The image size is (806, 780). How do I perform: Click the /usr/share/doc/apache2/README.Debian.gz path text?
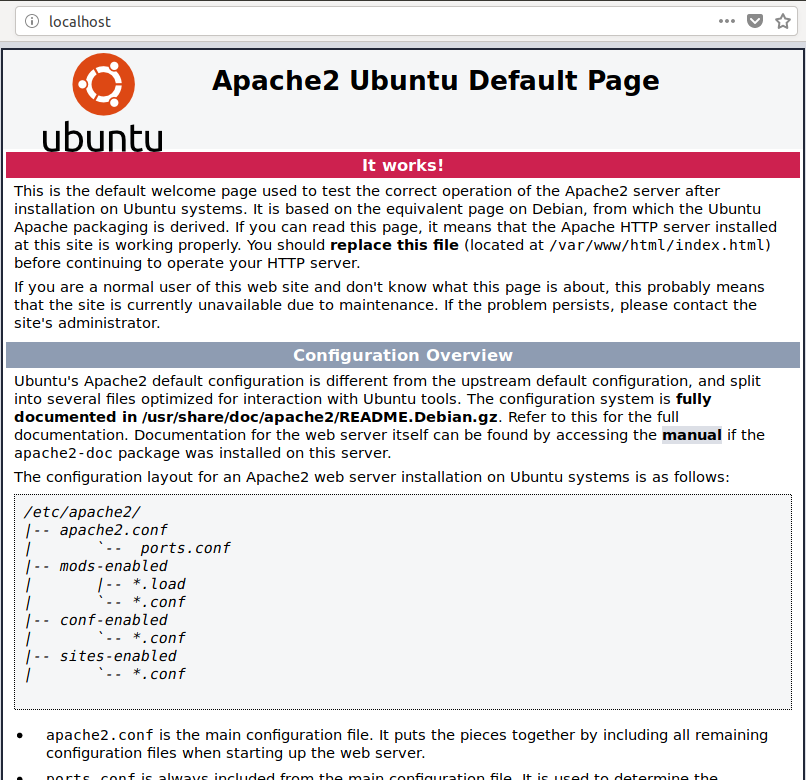319,417
